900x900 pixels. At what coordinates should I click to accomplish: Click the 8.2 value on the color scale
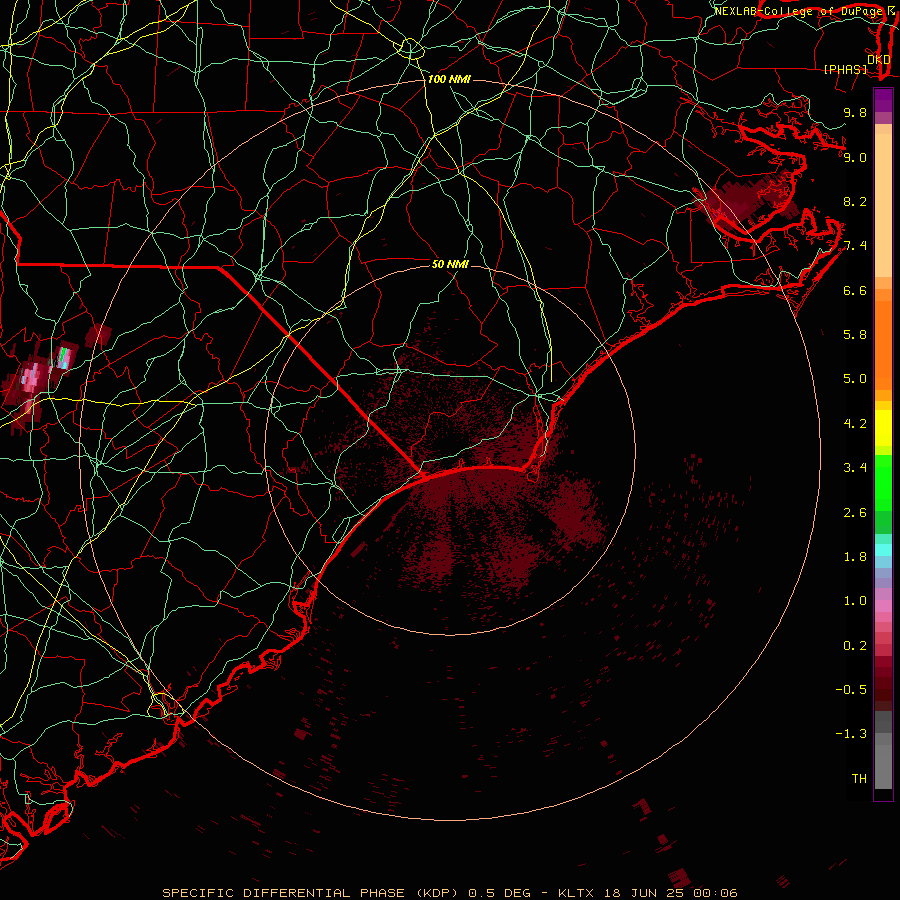click(855, 201)
